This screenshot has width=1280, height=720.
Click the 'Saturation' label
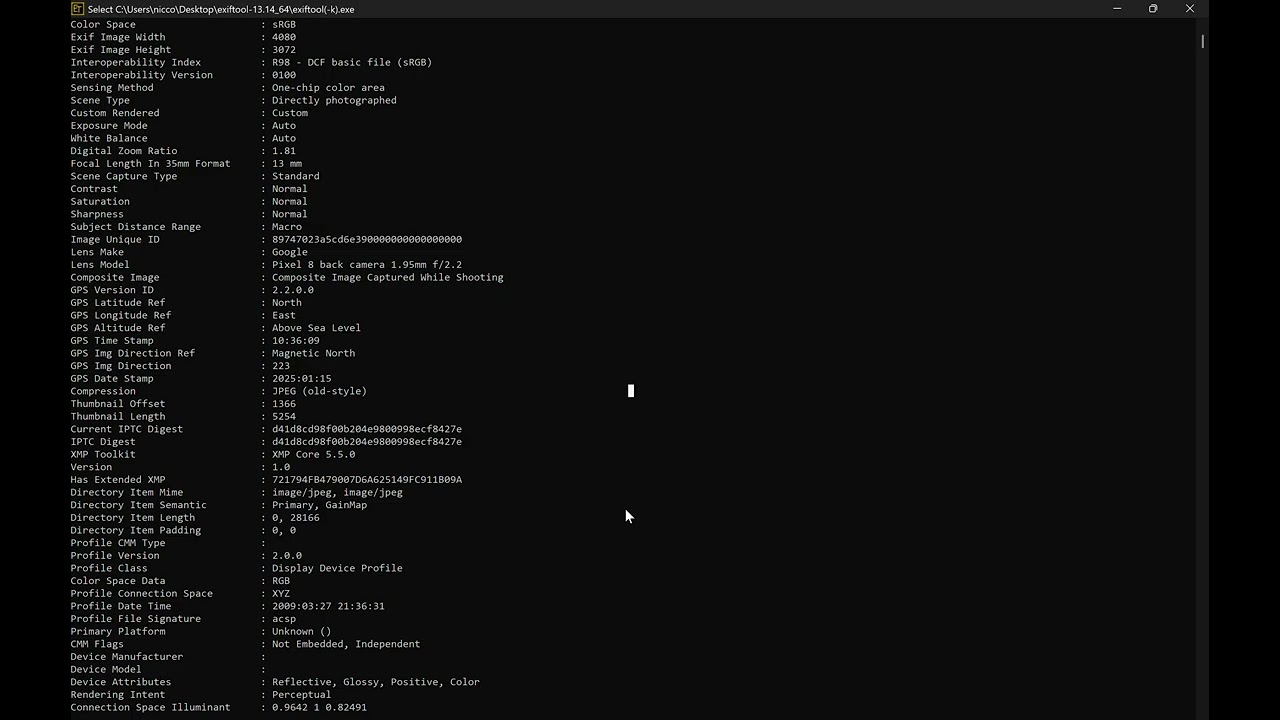coord(100,201)
